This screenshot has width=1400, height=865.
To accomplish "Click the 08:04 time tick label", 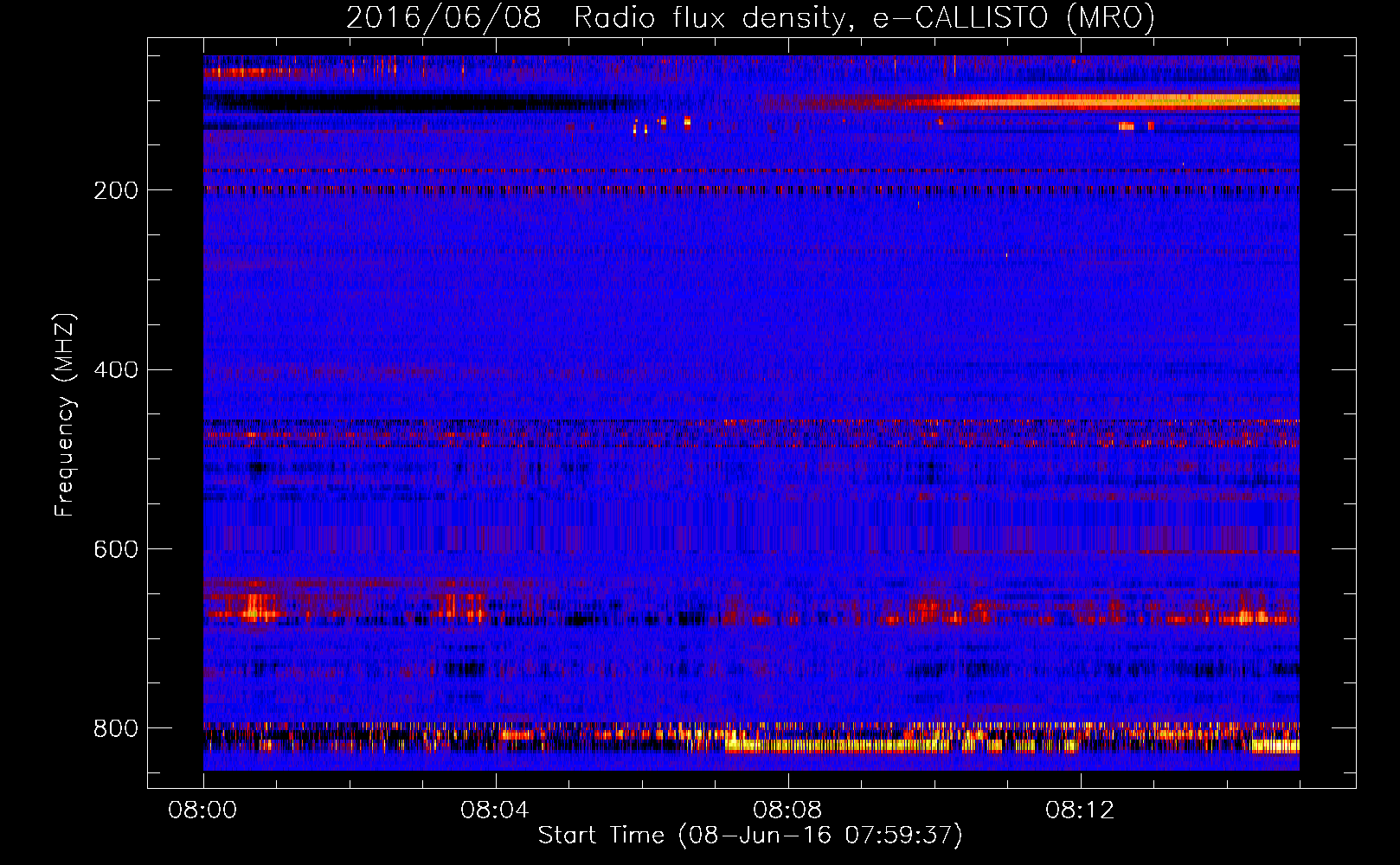I will 495,811.
